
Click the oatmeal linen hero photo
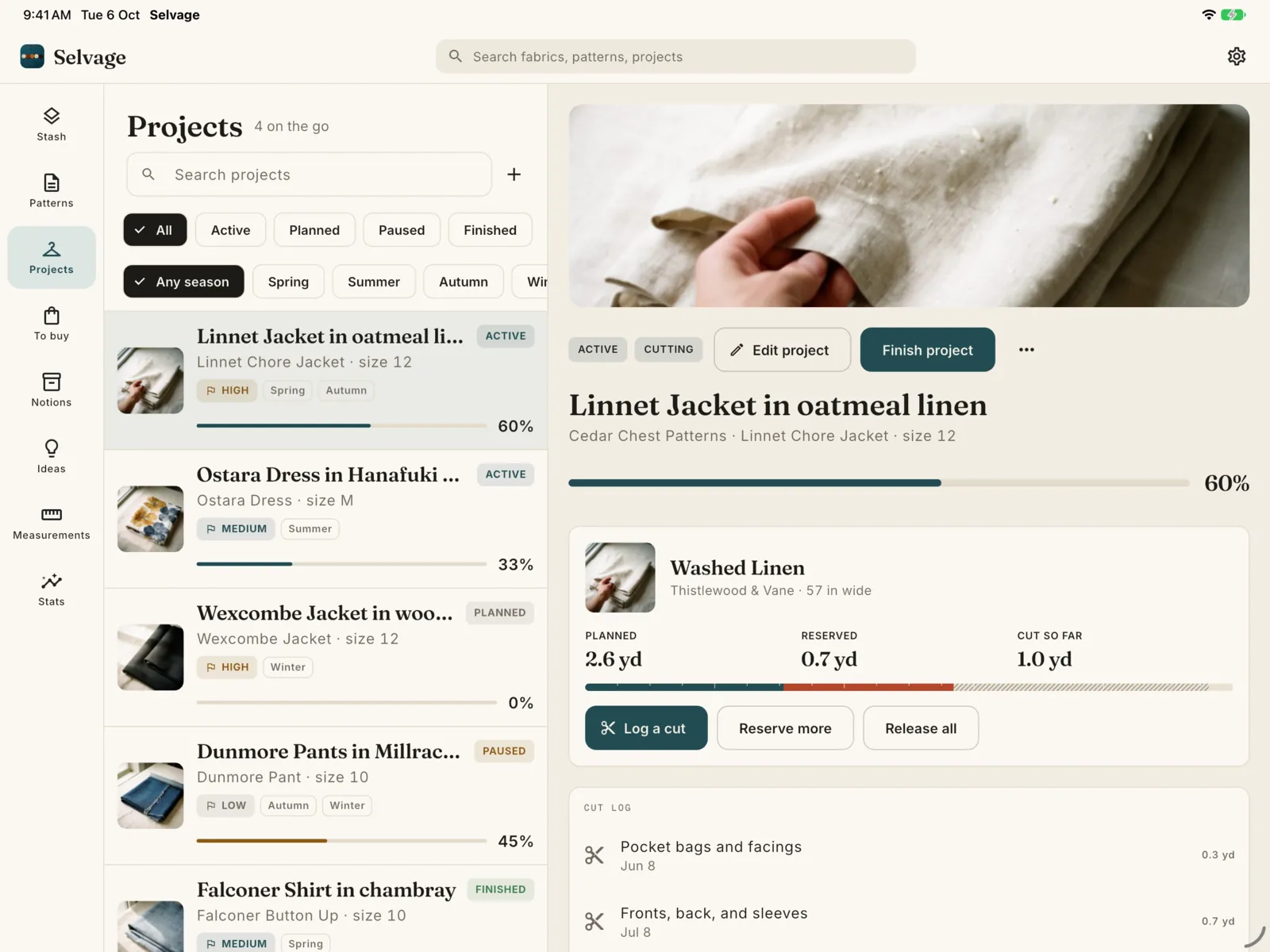(x=909, y=205)
